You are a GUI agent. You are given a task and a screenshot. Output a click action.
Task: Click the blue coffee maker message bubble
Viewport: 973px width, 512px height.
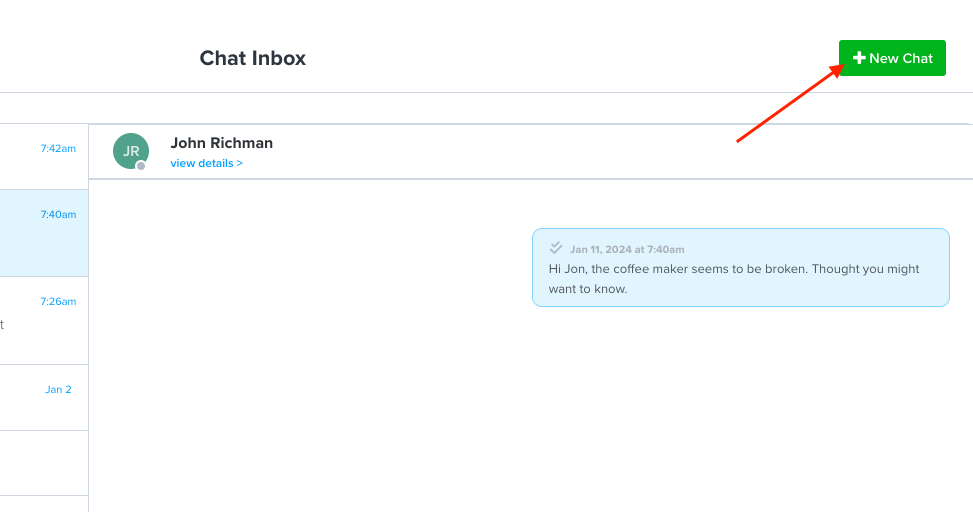tap(741, 267)
